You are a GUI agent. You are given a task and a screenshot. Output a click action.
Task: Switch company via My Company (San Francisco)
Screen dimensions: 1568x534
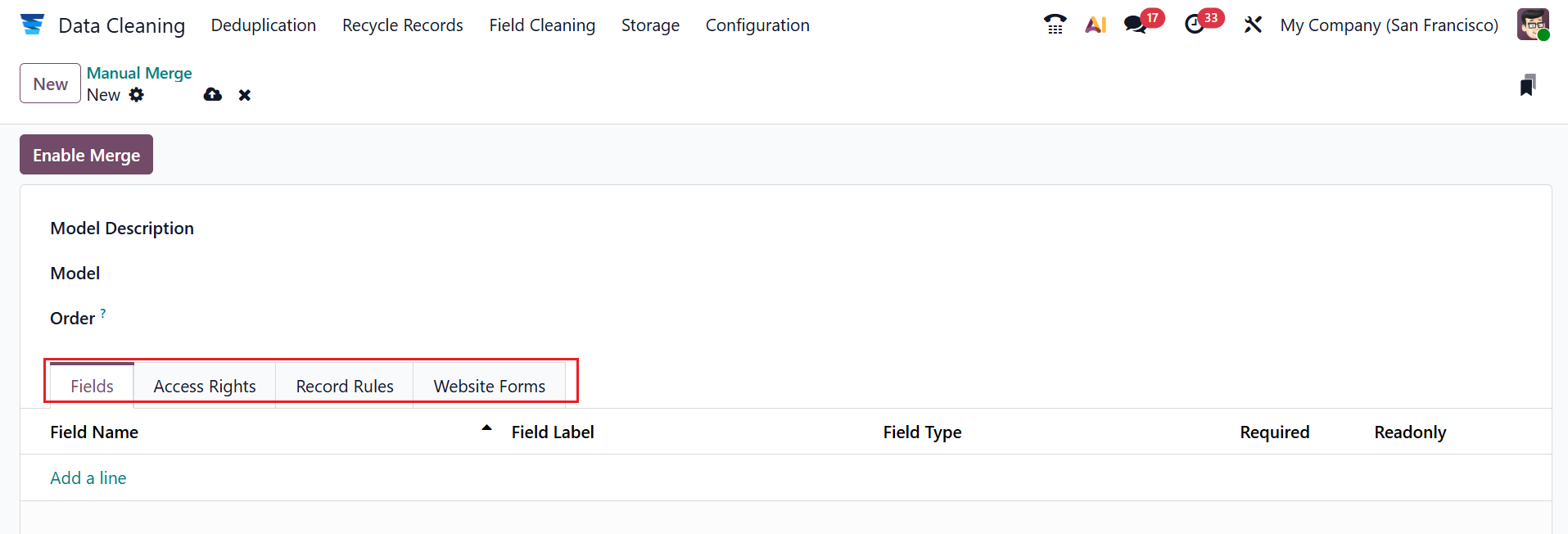(x=1389, y=25)
